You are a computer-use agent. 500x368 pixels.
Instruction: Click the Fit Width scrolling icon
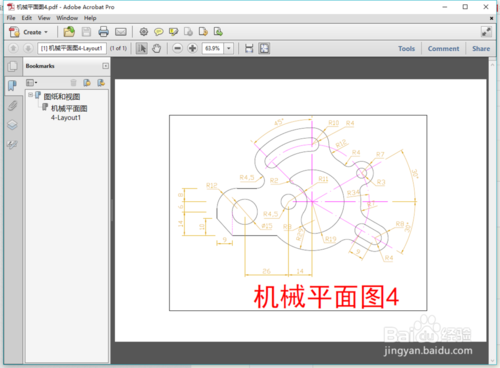pyautogui.click(x=249, y=49)
